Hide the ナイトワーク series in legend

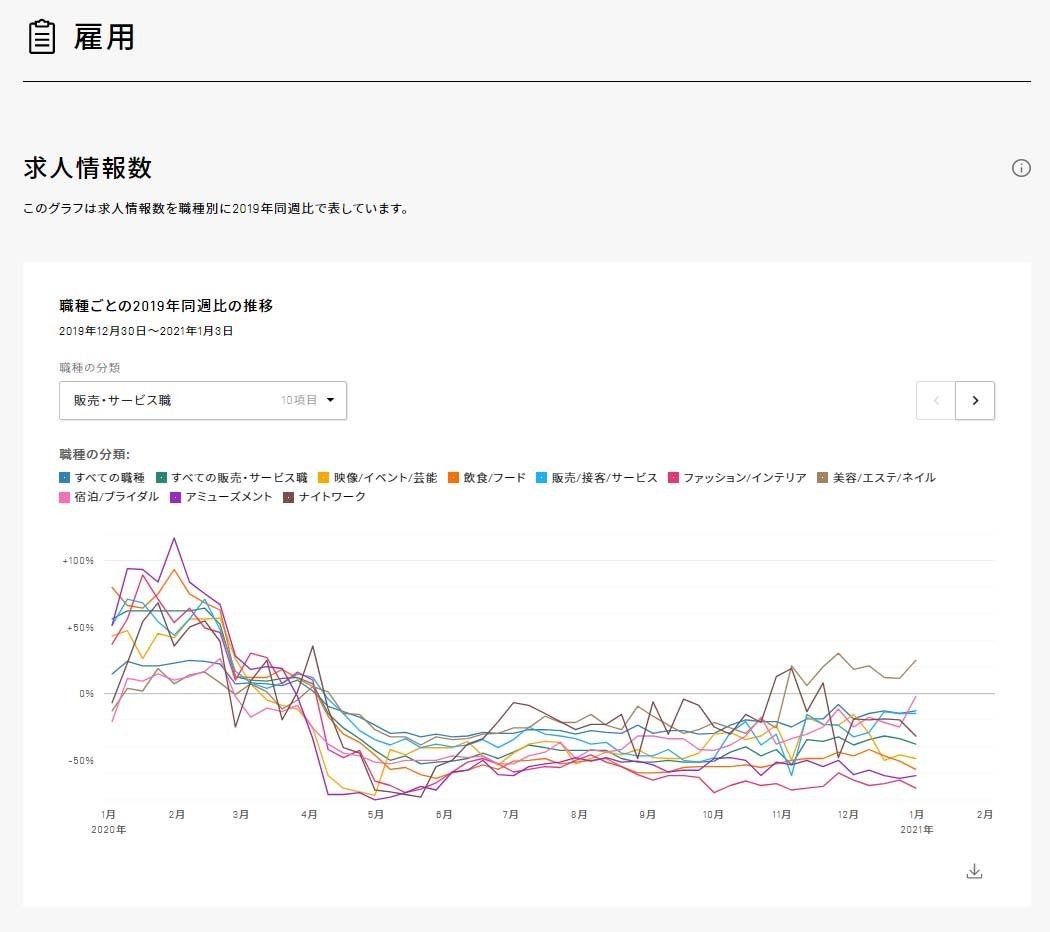click(x=325, y=497)
